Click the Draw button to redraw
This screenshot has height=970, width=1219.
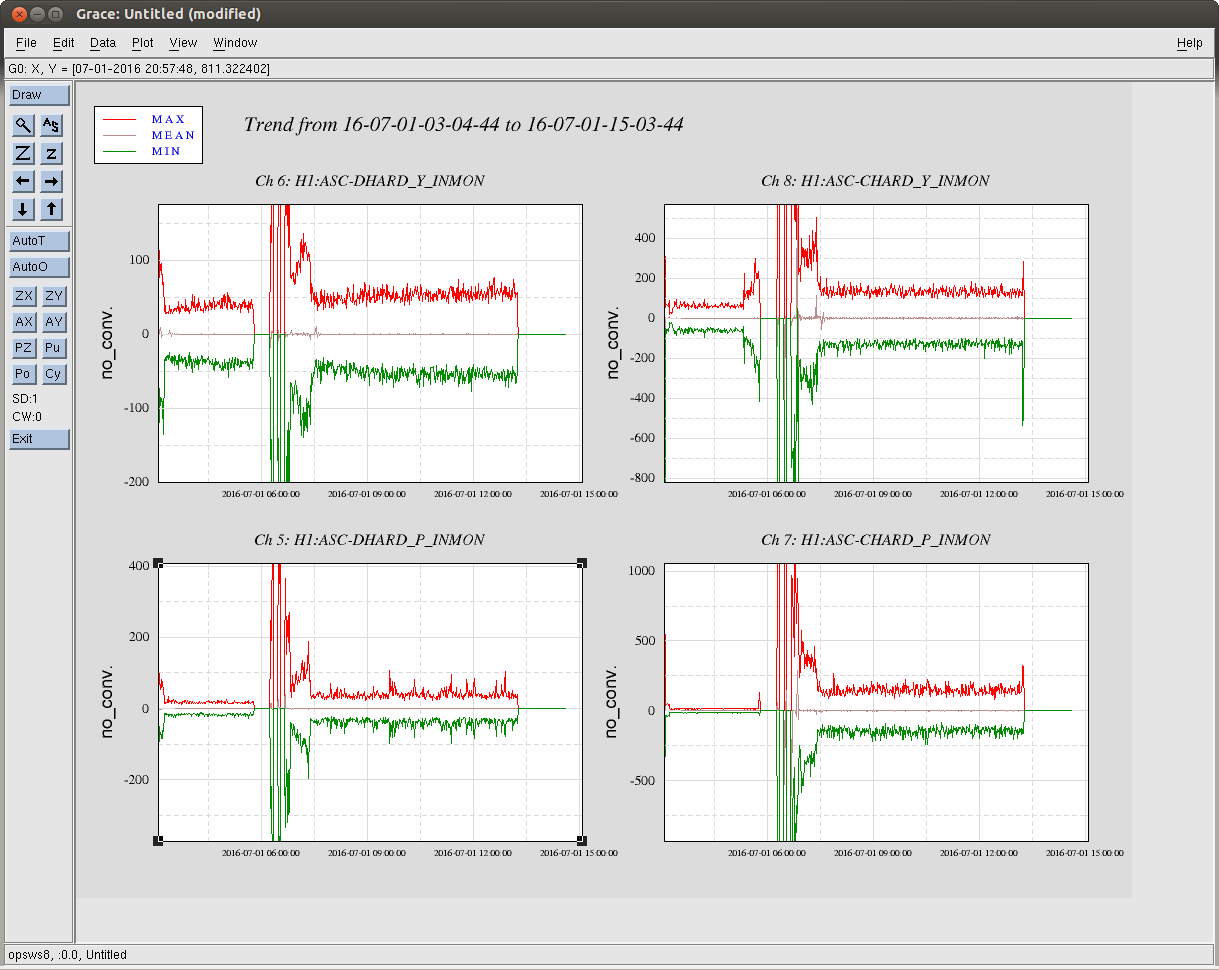coord(39,95)
